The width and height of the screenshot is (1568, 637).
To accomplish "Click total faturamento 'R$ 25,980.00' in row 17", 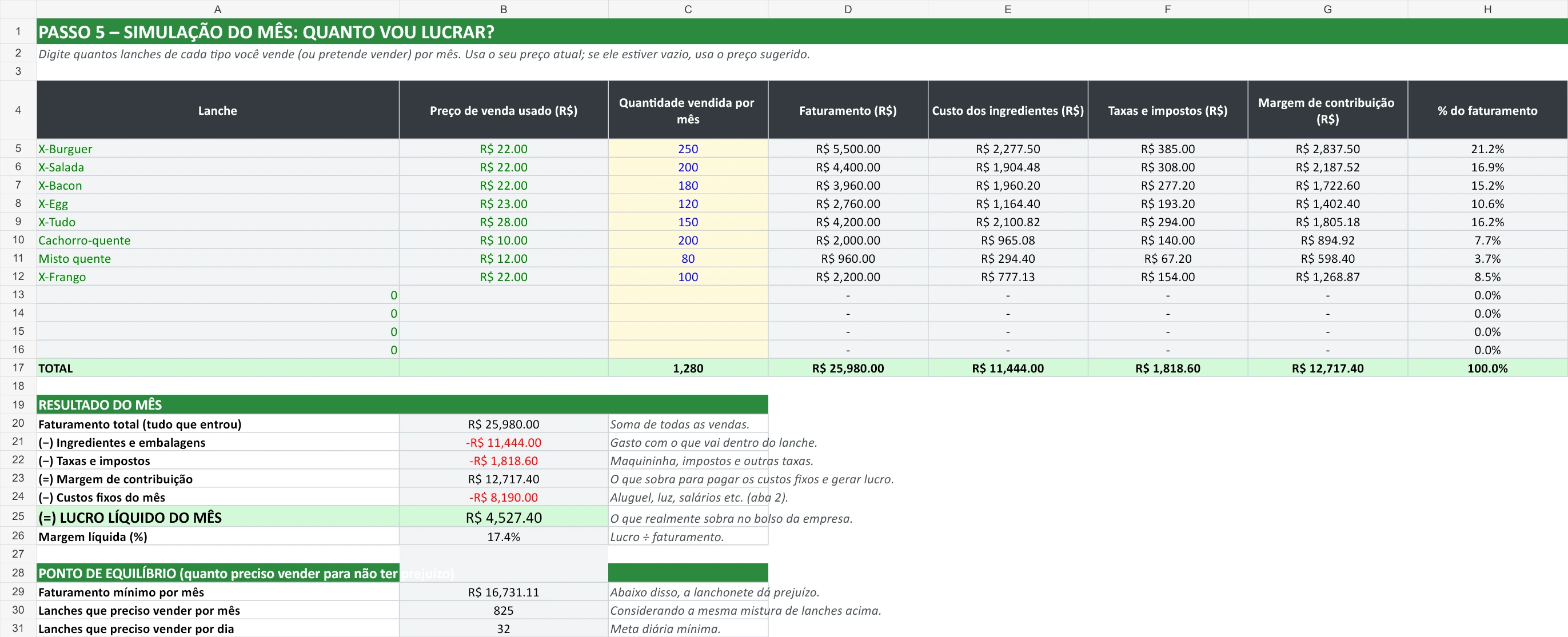I will click(x=848, y=367).
